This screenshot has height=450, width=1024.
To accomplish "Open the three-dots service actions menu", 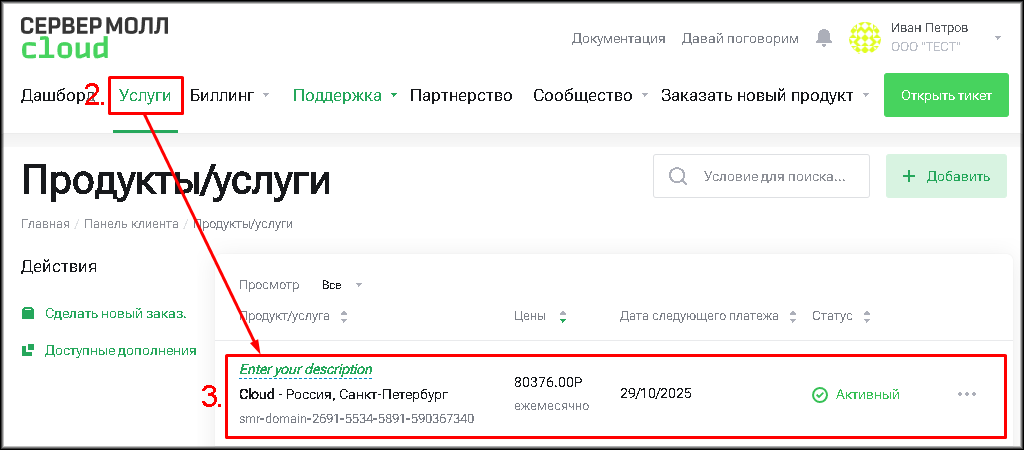I will pyautogui.click(x=966, y=394).
